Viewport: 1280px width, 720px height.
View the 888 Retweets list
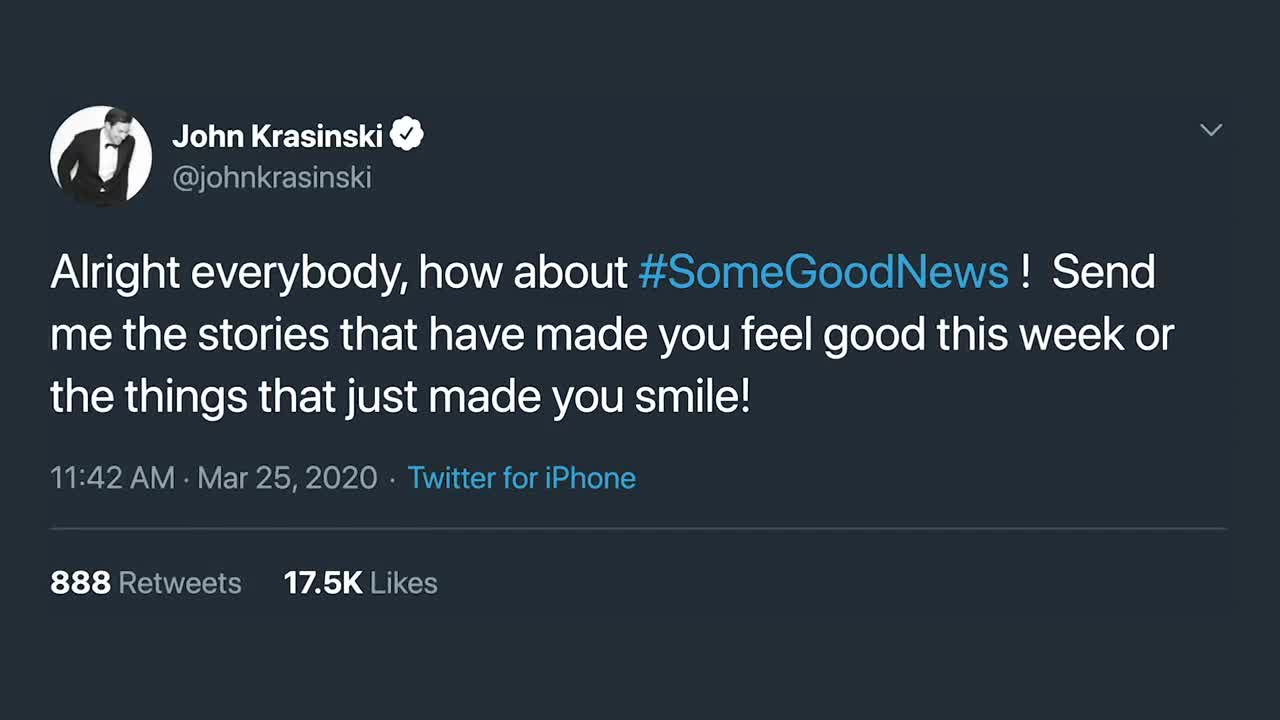(145, 583)
